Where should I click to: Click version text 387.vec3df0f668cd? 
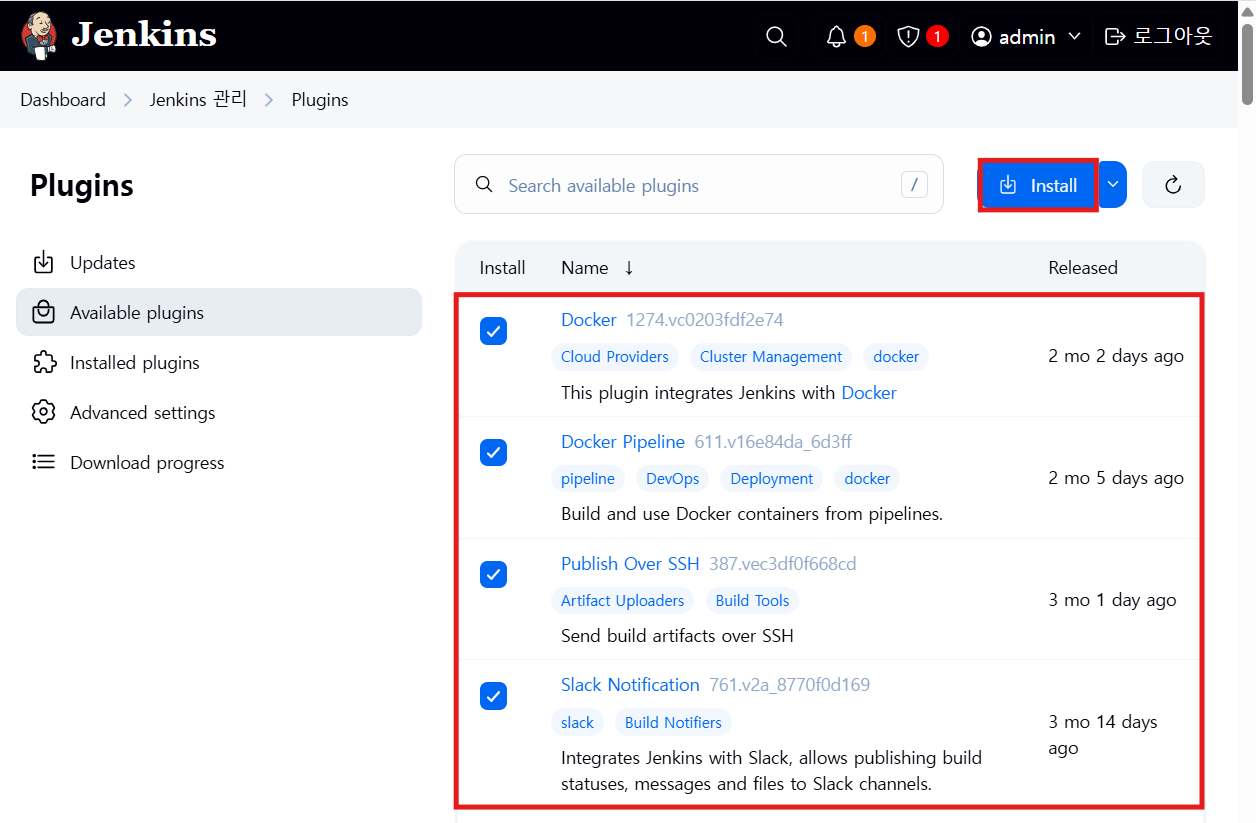tap(783, 564)
